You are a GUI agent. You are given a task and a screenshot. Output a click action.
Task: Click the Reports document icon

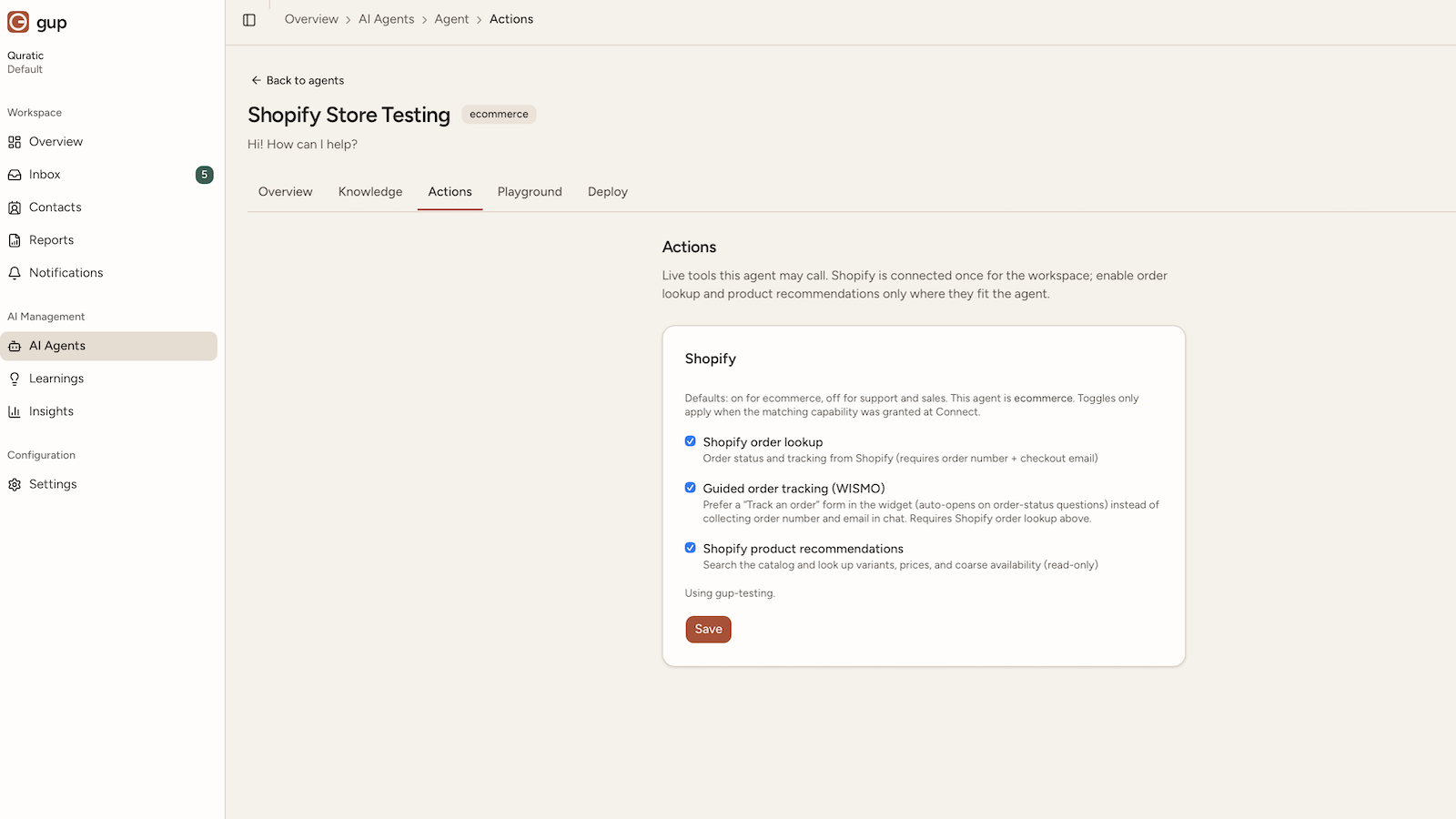15,240
